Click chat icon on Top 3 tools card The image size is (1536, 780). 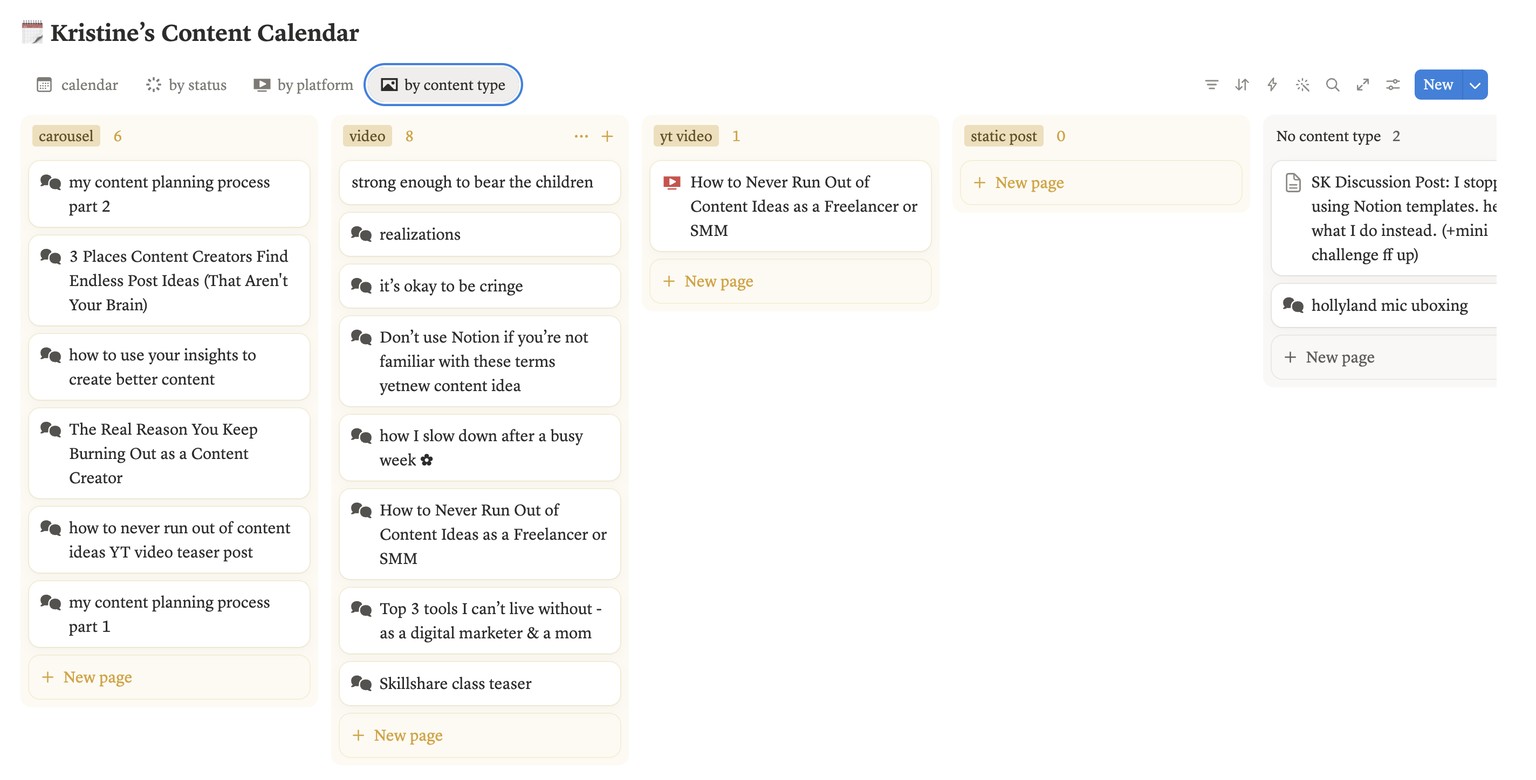tap(361, 609)
